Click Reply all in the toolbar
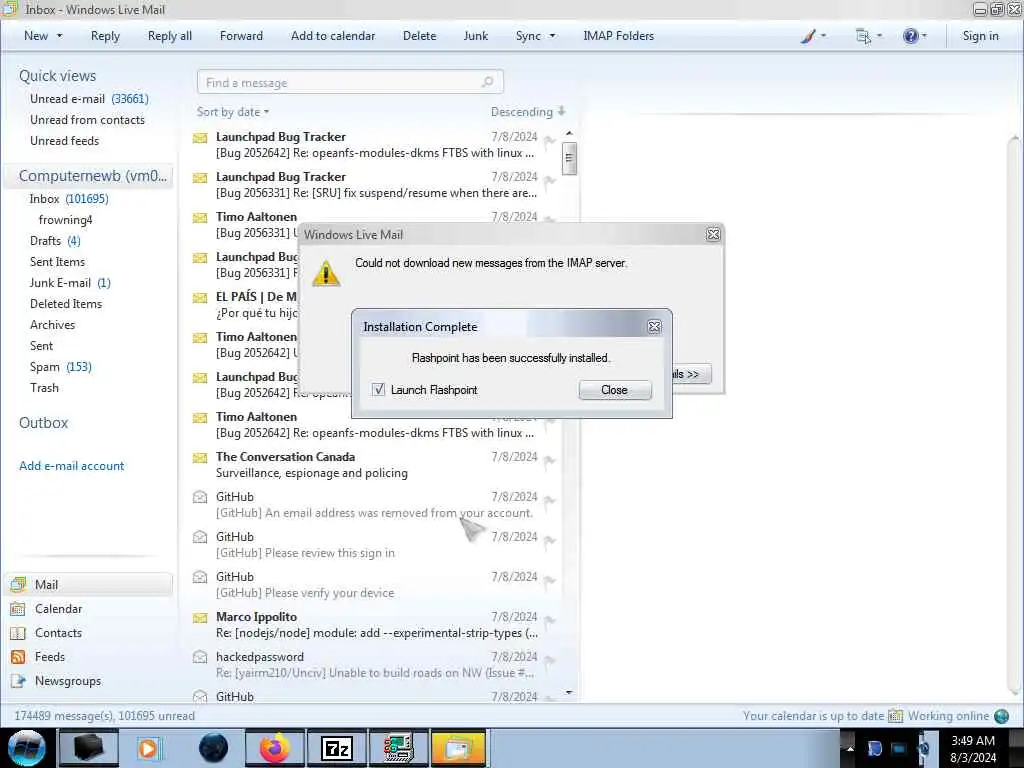1024x768 pixels. point(170,36)
